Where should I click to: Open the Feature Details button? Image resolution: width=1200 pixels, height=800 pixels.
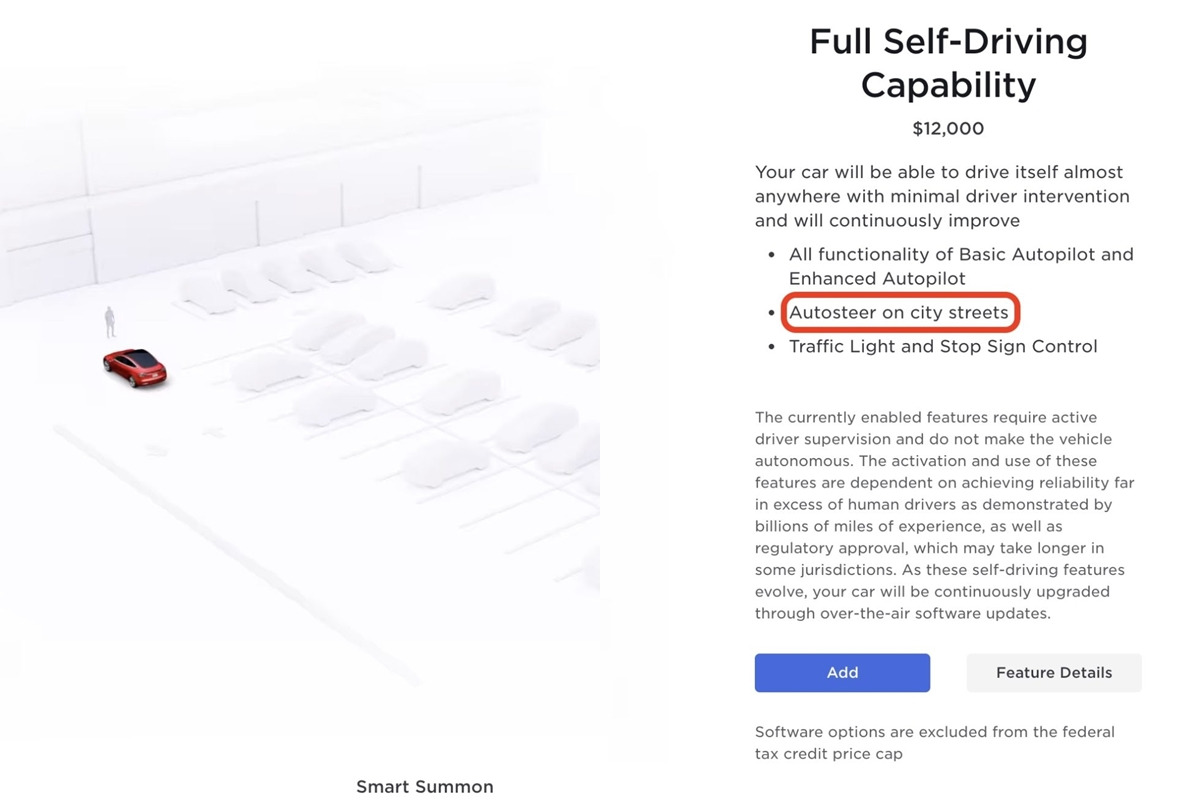pos(1053,673)
